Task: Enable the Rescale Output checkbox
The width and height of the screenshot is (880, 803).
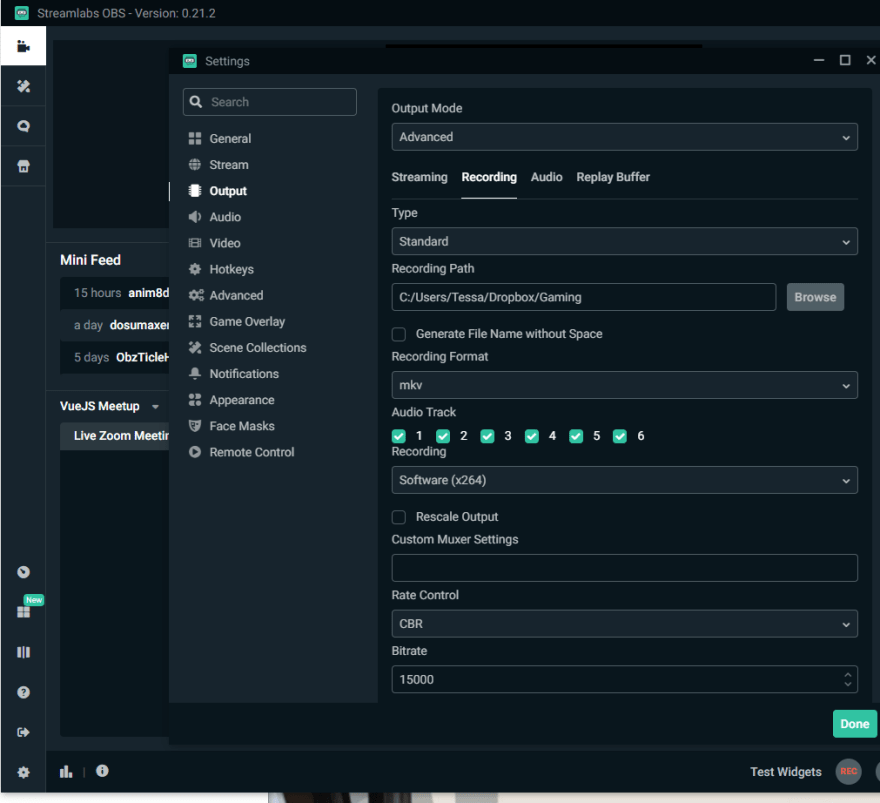Action: (x=398, y=517)
